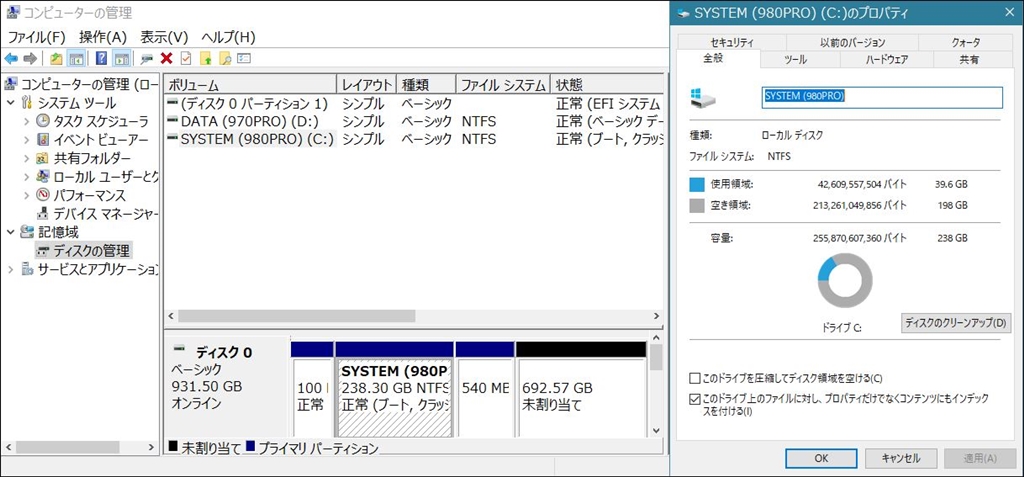Switch to the ツール tab
Image resolution: width=1024 pixels, height=477 pixels.
pos(795,59)
